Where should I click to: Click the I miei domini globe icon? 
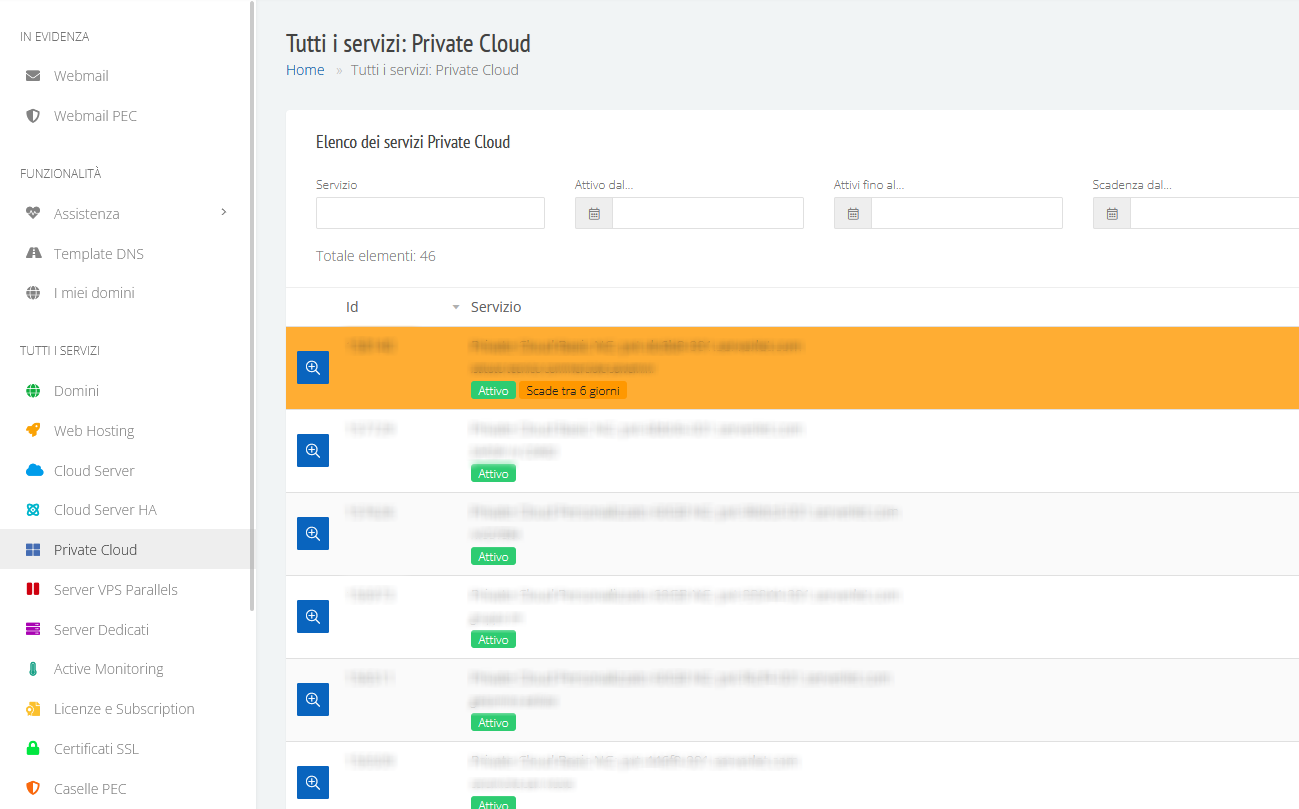(33, 293)
